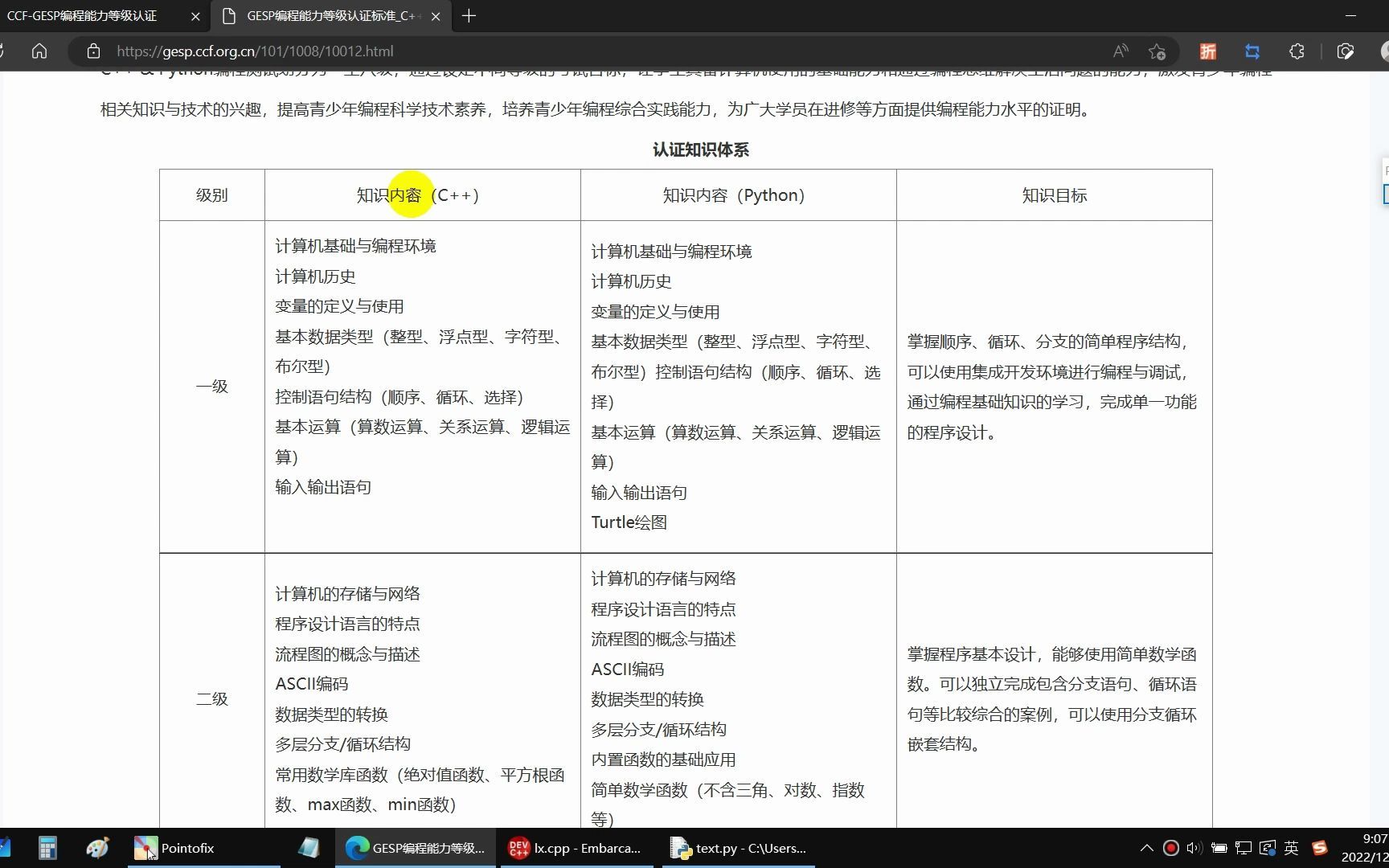This screenshot has width=1389, height=868.
Task: Select the 一级 level cell
Action: click(212, 387)
